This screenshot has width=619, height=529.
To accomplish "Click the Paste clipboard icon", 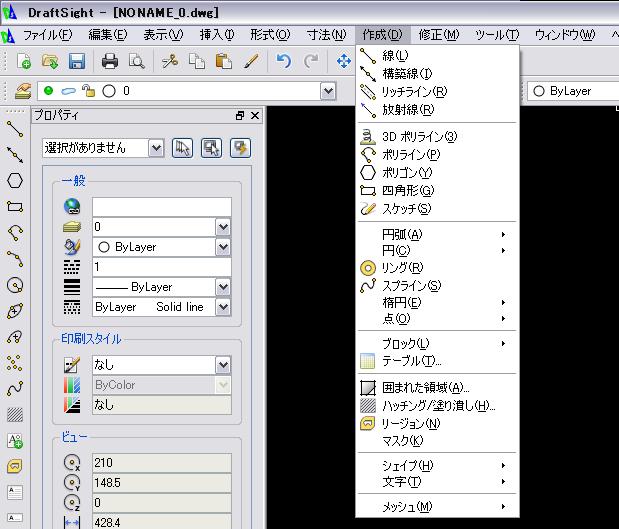I will 223,61.
